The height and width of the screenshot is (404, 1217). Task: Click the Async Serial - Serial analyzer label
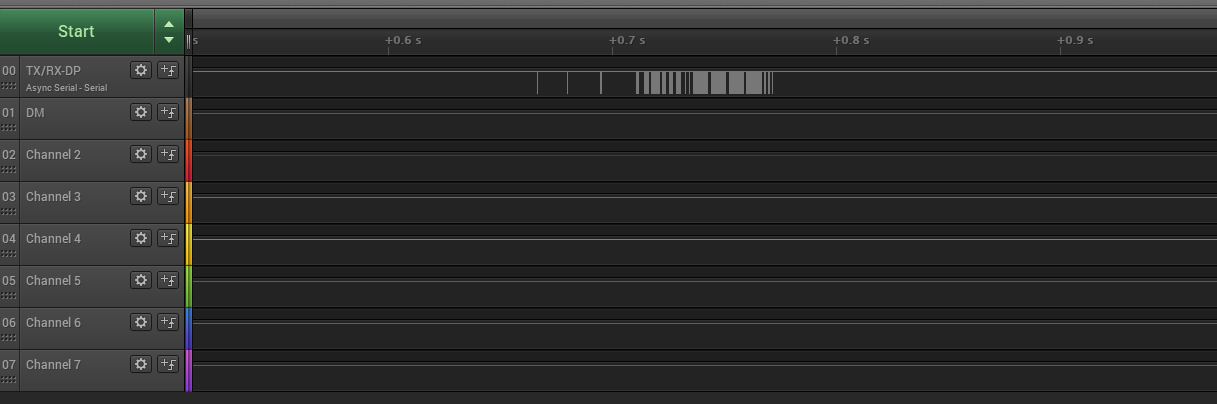[x=66, y=88]
